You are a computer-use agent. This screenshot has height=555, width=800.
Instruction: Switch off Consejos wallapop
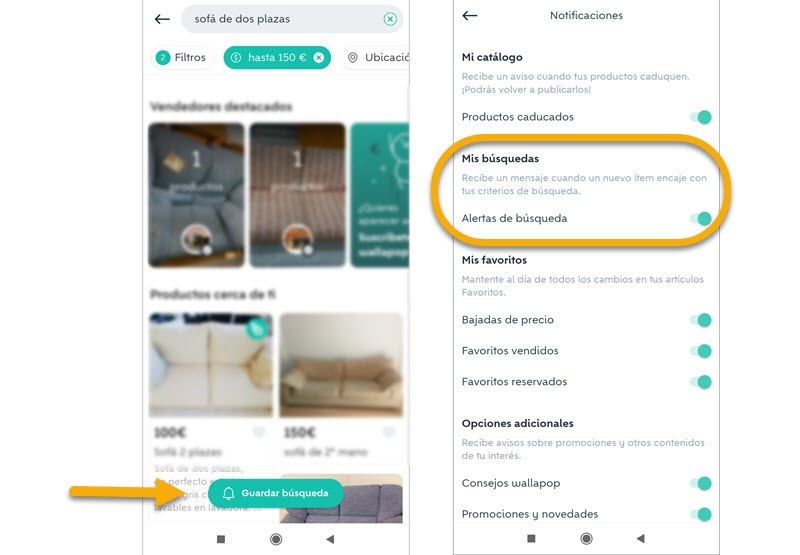point(701,484)
